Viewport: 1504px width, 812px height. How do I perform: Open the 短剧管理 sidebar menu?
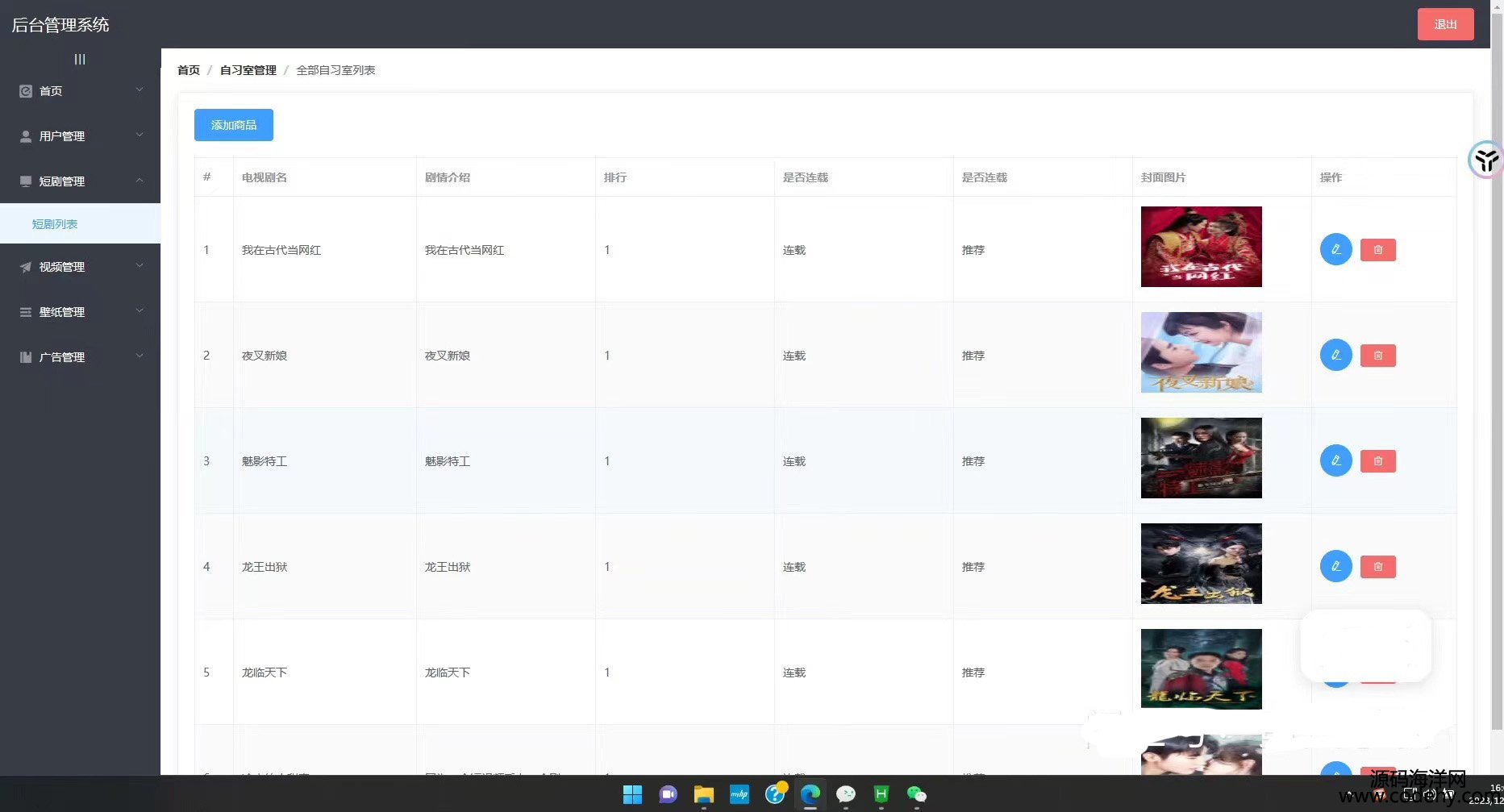[x=80, y=181]
